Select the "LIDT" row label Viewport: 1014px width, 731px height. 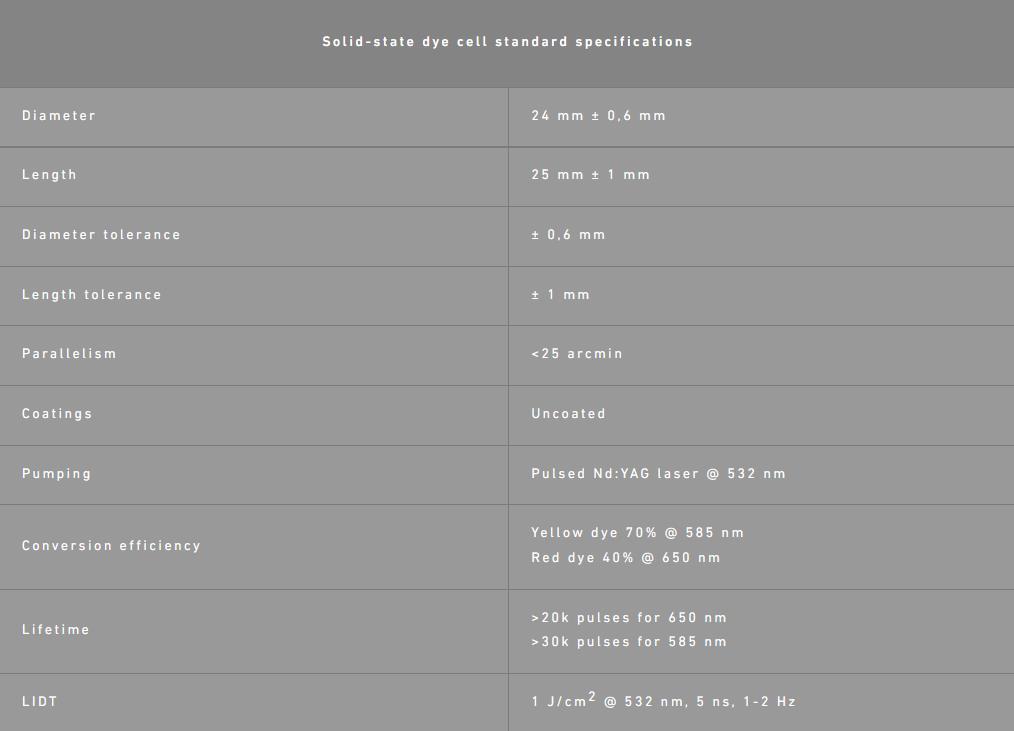40,702
